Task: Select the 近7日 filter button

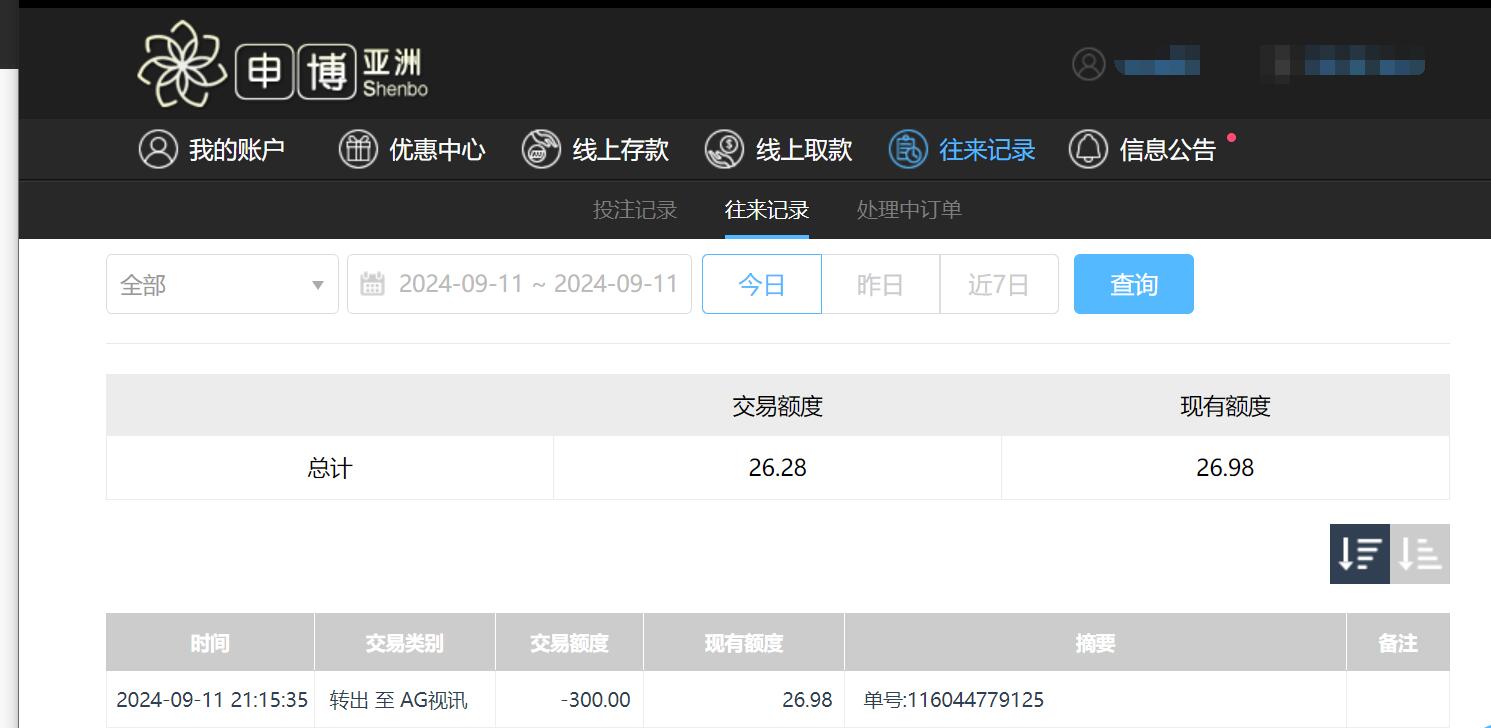Action: tap(999, 283)
